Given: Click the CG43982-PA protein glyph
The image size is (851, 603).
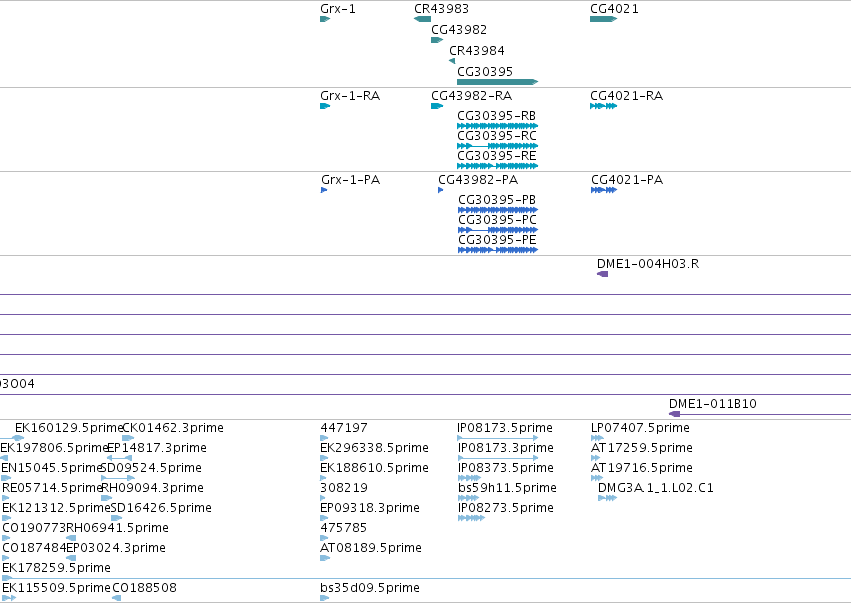Looking at the screenshot, I should click(441, 190).
